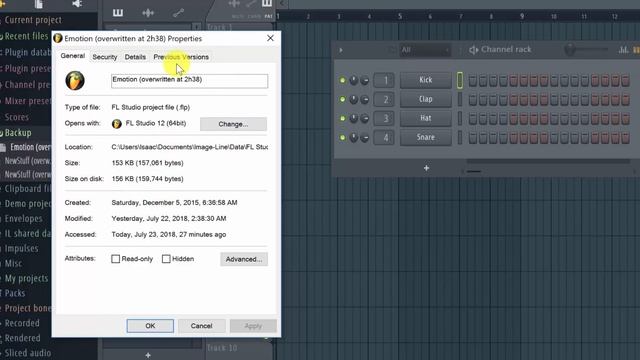Click the browser file icon at top

click(38, 4)
